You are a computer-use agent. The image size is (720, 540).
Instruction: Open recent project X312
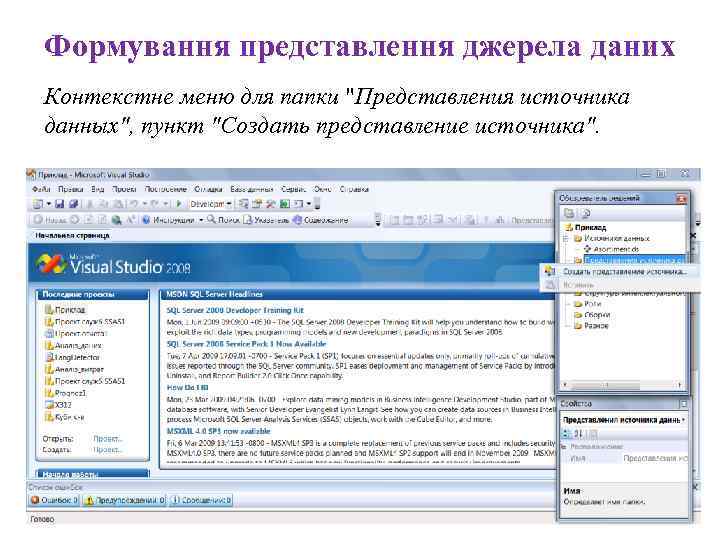pyautogui.click(x=58, y=405)
